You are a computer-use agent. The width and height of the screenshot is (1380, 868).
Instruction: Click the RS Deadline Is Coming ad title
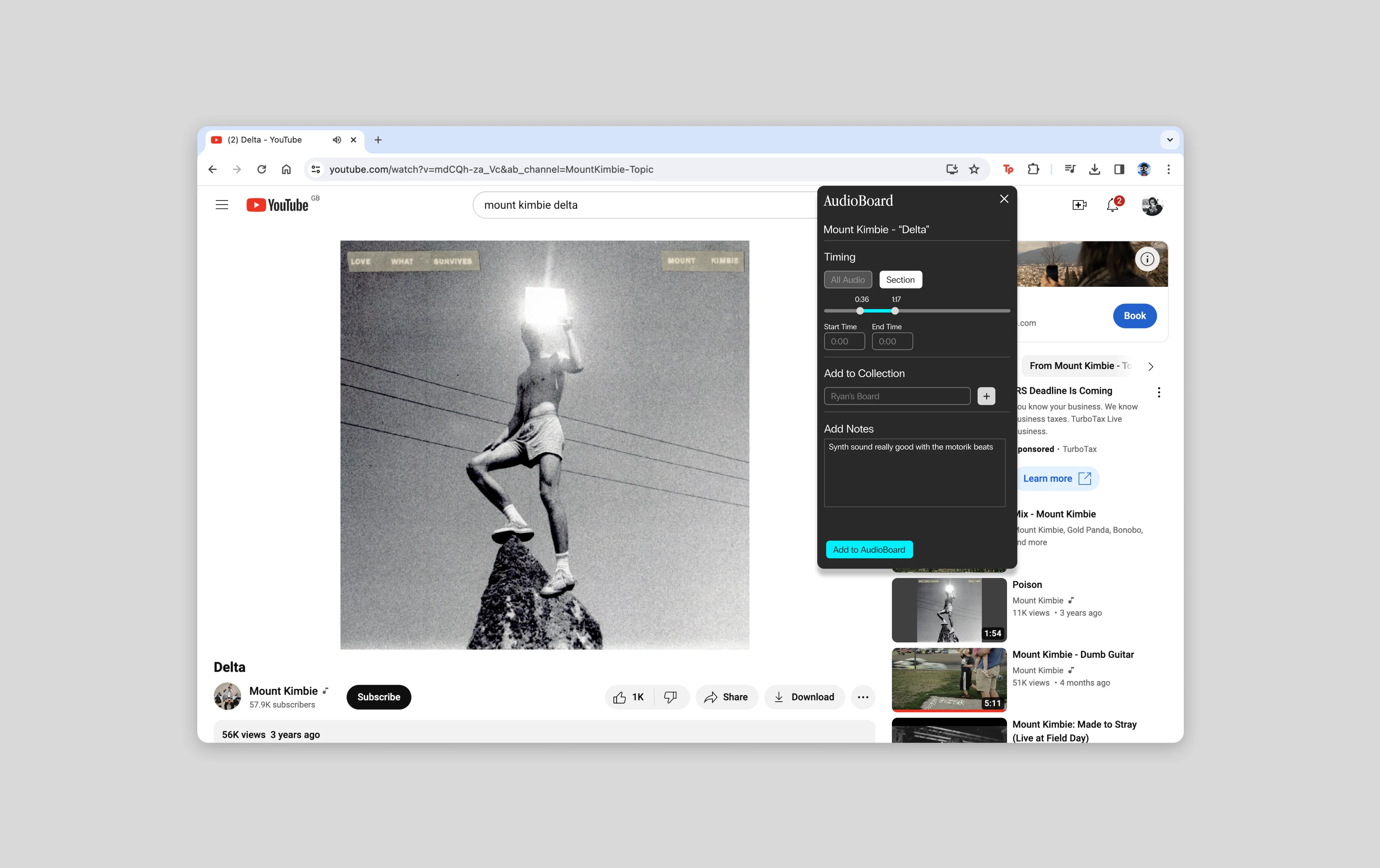[1065, 391]
